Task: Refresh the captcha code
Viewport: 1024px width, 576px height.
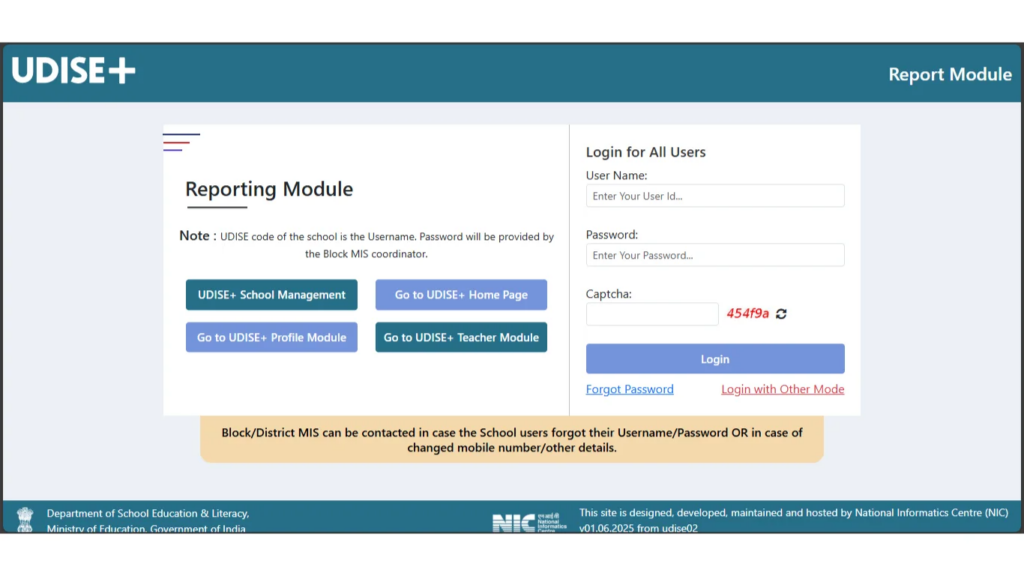Action: (781, 314)
